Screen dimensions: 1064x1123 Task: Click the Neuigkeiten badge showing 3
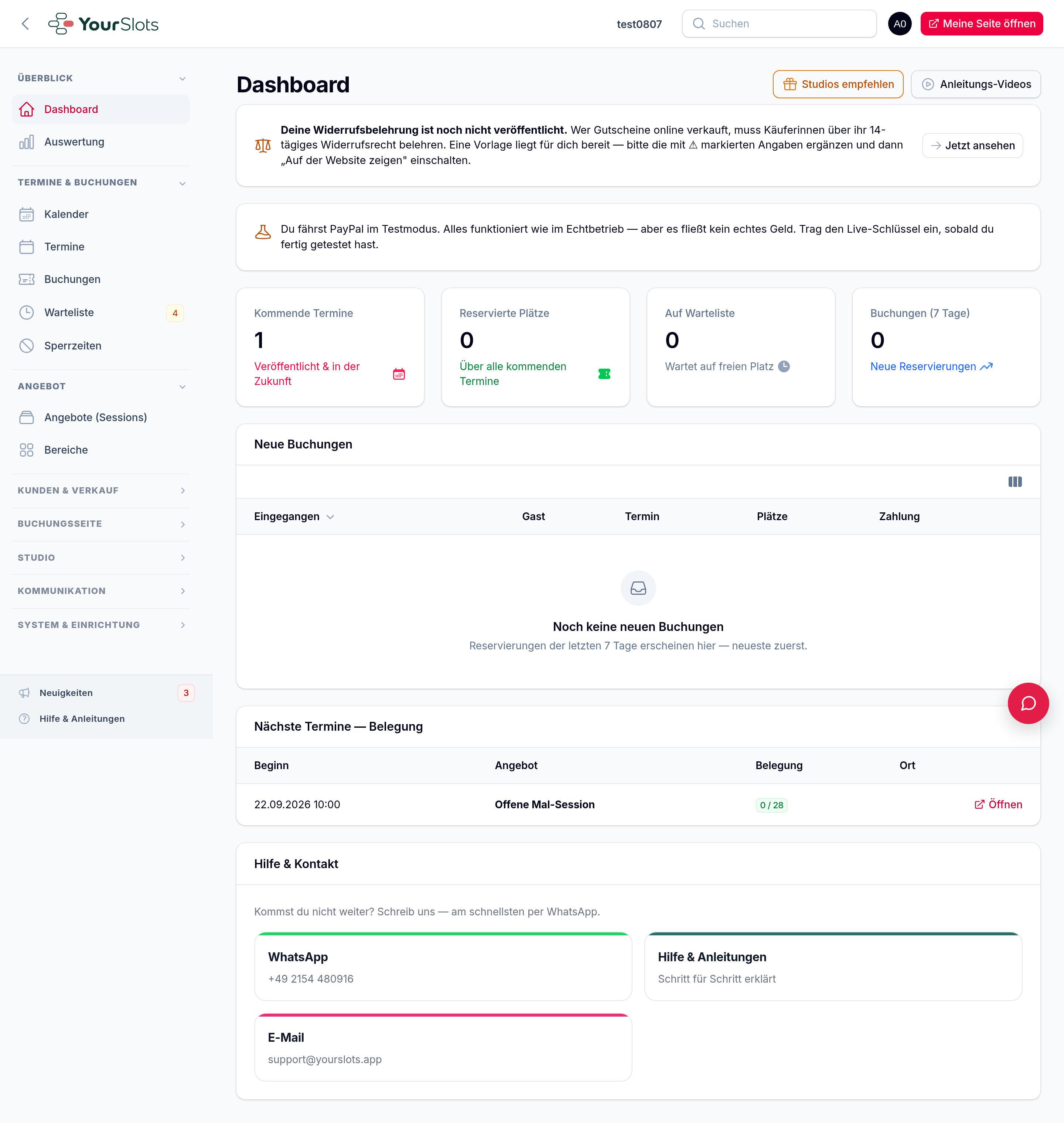coord(186,693)
